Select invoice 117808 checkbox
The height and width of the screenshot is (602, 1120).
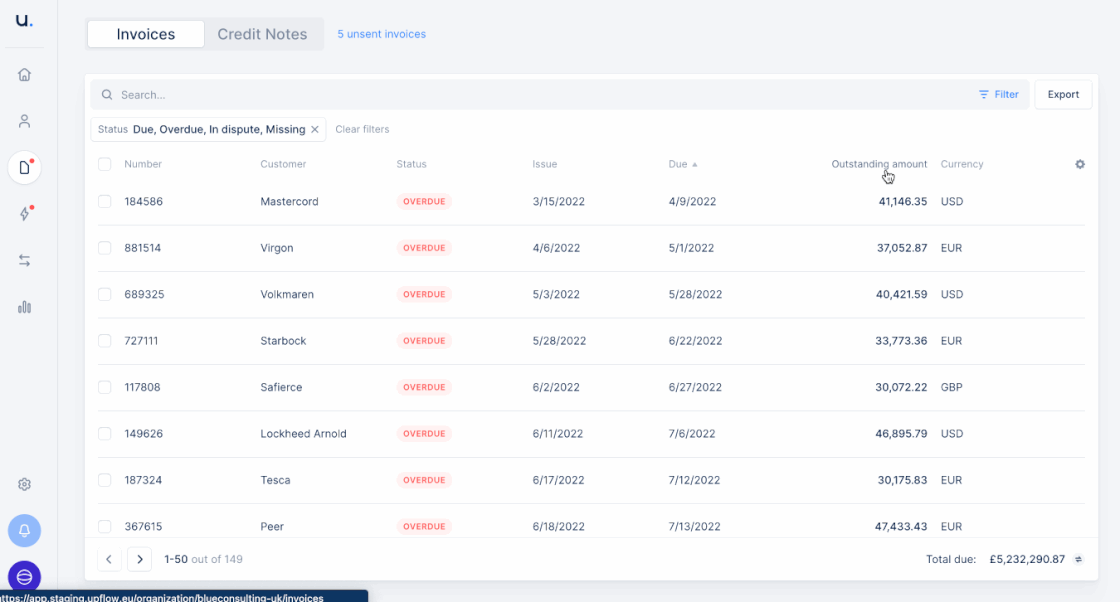[105, 387]
